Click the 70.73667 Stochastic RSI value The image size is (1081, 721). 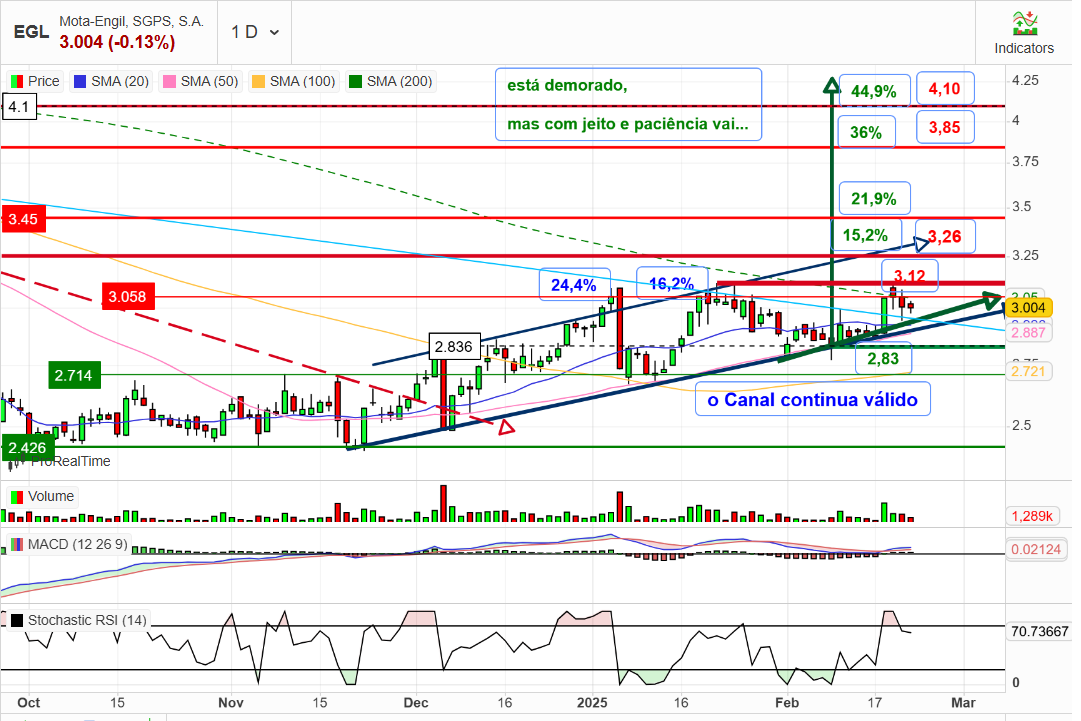[x=1040, y=631]
